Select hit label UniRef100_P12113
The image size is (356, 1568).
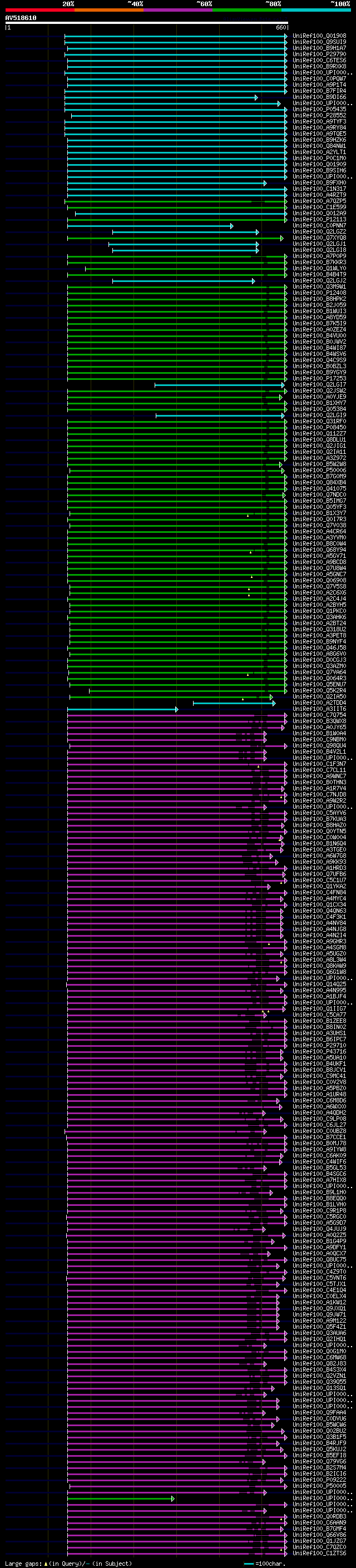coord(319,220)
